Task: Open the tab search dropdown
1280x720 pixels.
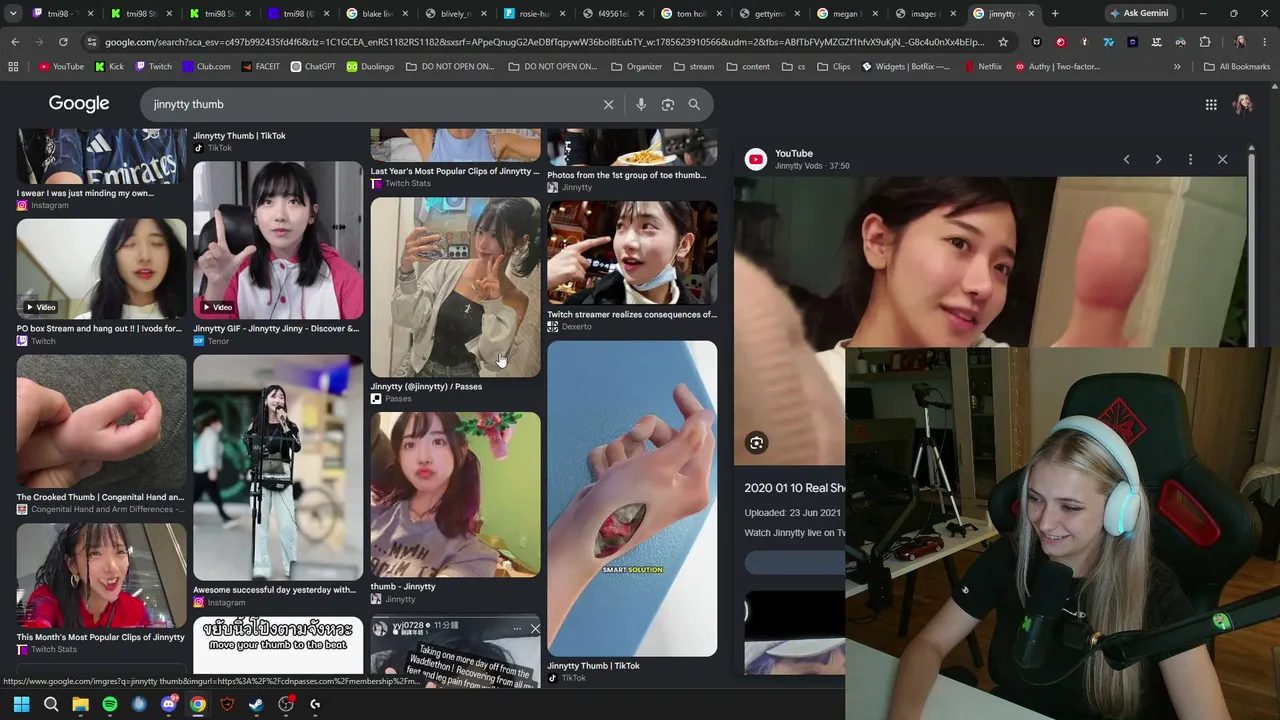Action: click(x=13, y=14)
